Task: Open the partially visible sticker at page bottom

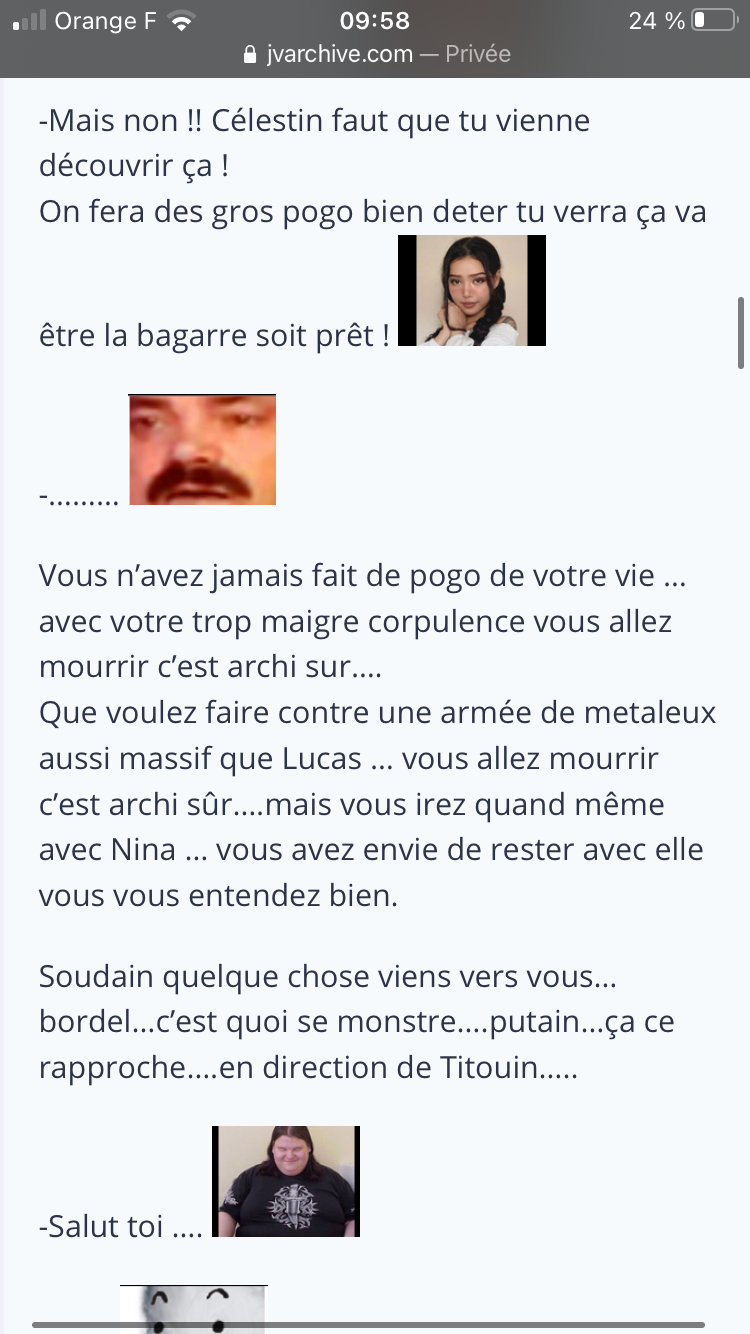Action: (194, 1308)
